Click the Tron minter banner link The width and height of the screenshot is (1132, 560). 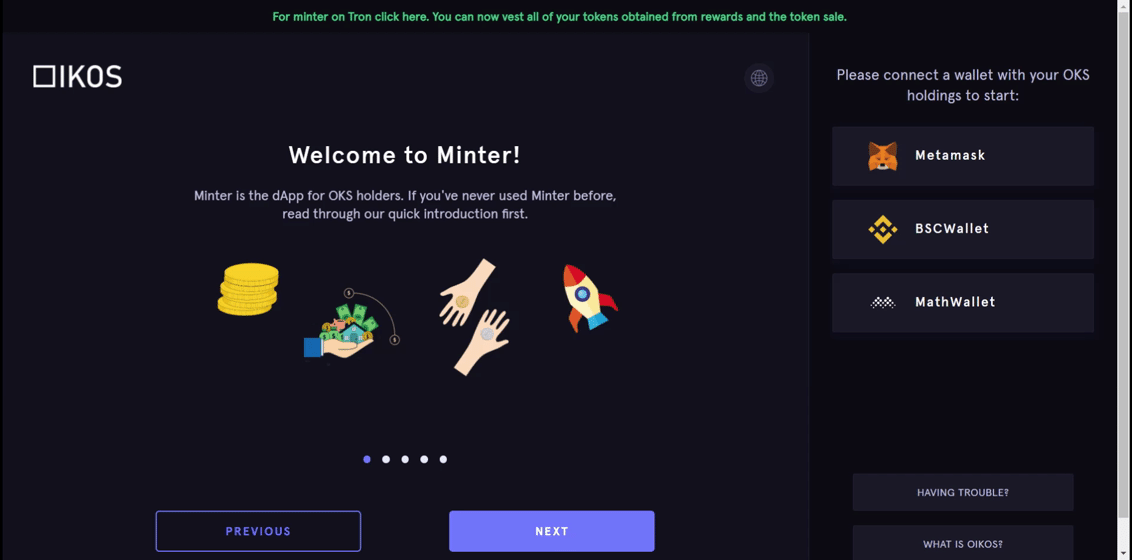click(560, 16)
